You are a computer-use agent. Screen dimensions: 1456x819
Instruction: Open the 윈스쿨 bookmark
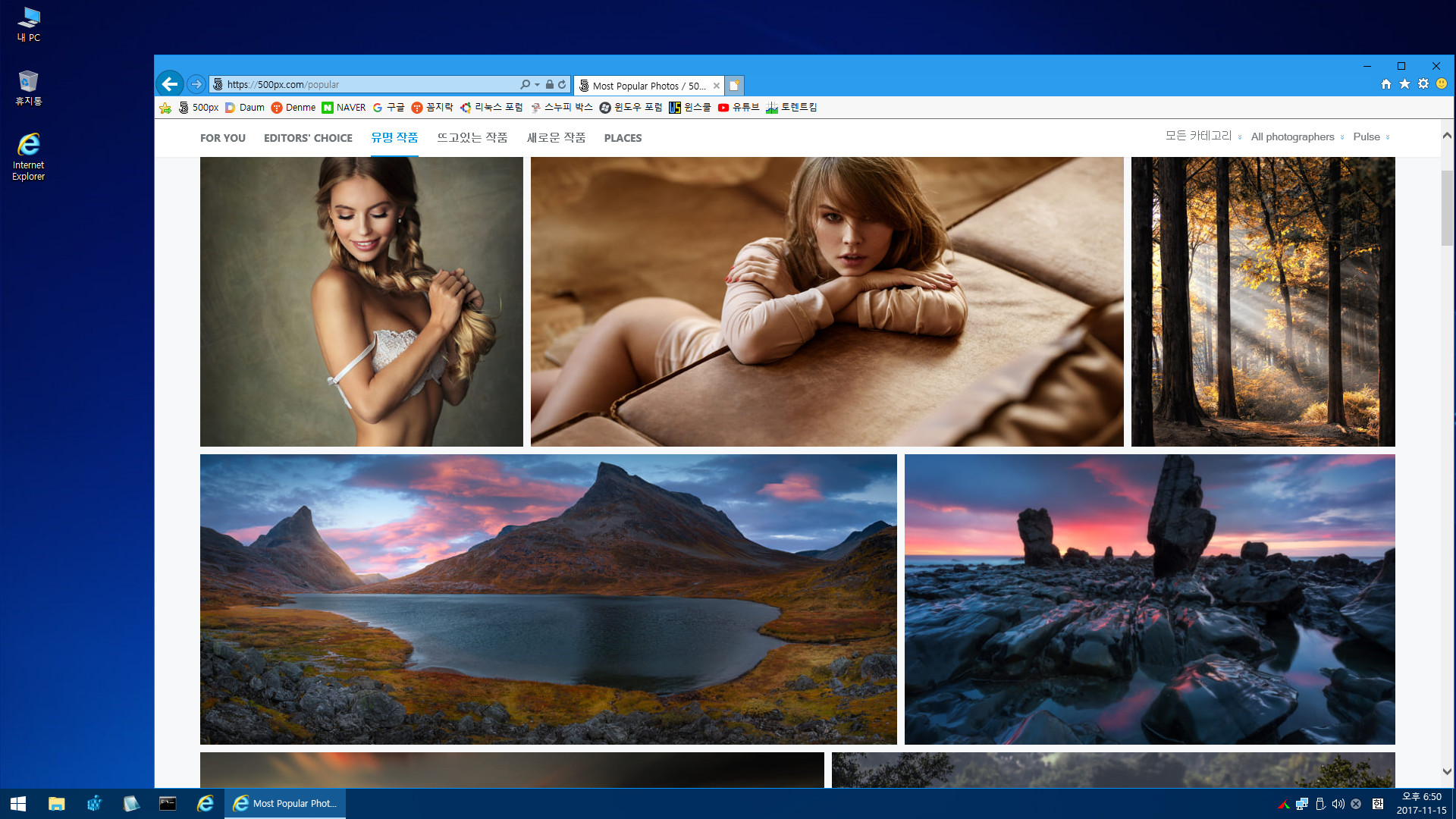pos(690,108)
